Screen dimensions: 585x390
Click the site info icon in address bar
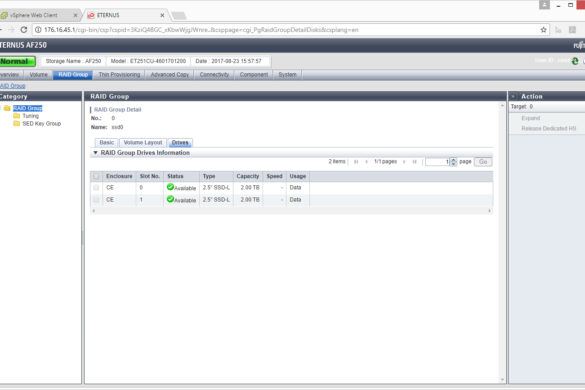38,30
